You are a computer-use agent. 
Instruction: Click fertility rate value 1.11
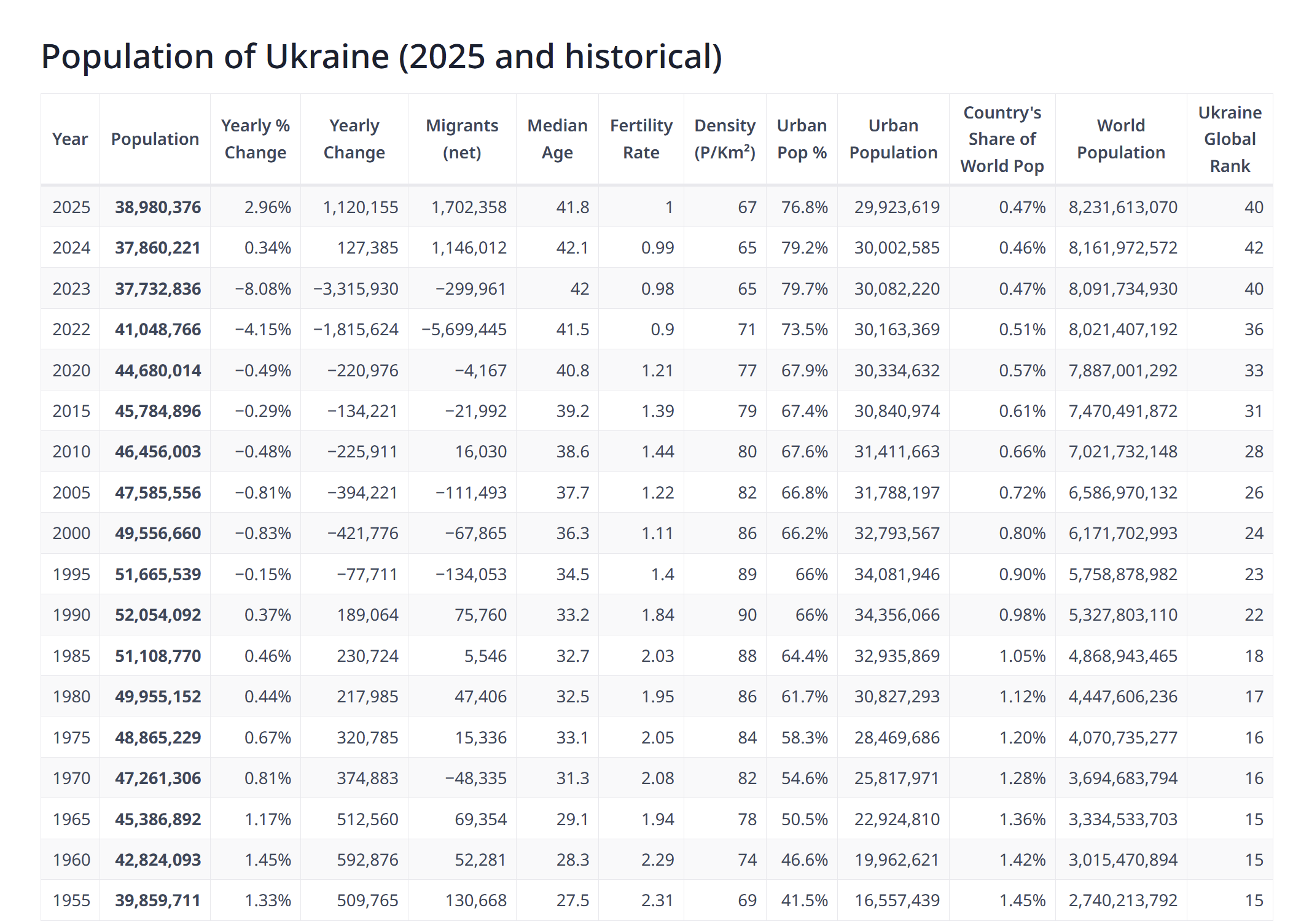[658, 534]
